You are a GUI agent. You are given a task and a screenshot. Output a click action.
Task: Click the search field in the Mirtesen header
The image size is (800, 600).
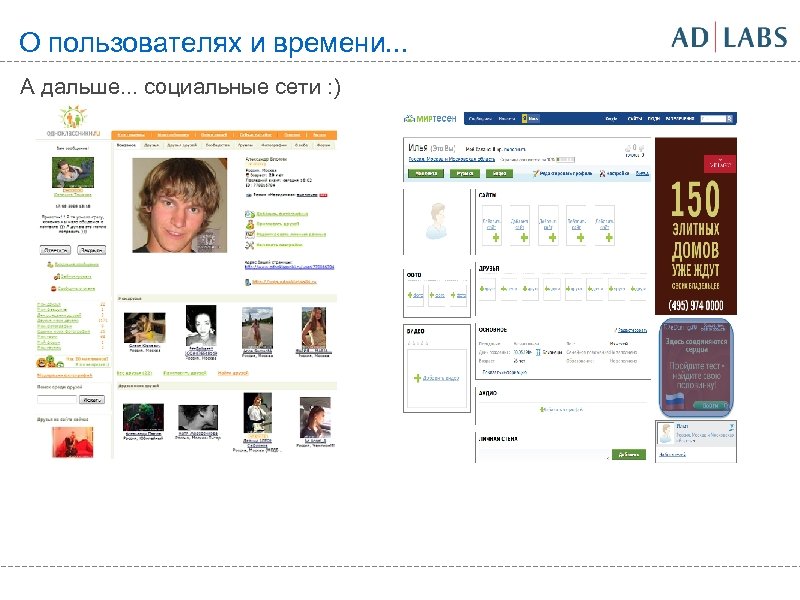coord(713,119)
